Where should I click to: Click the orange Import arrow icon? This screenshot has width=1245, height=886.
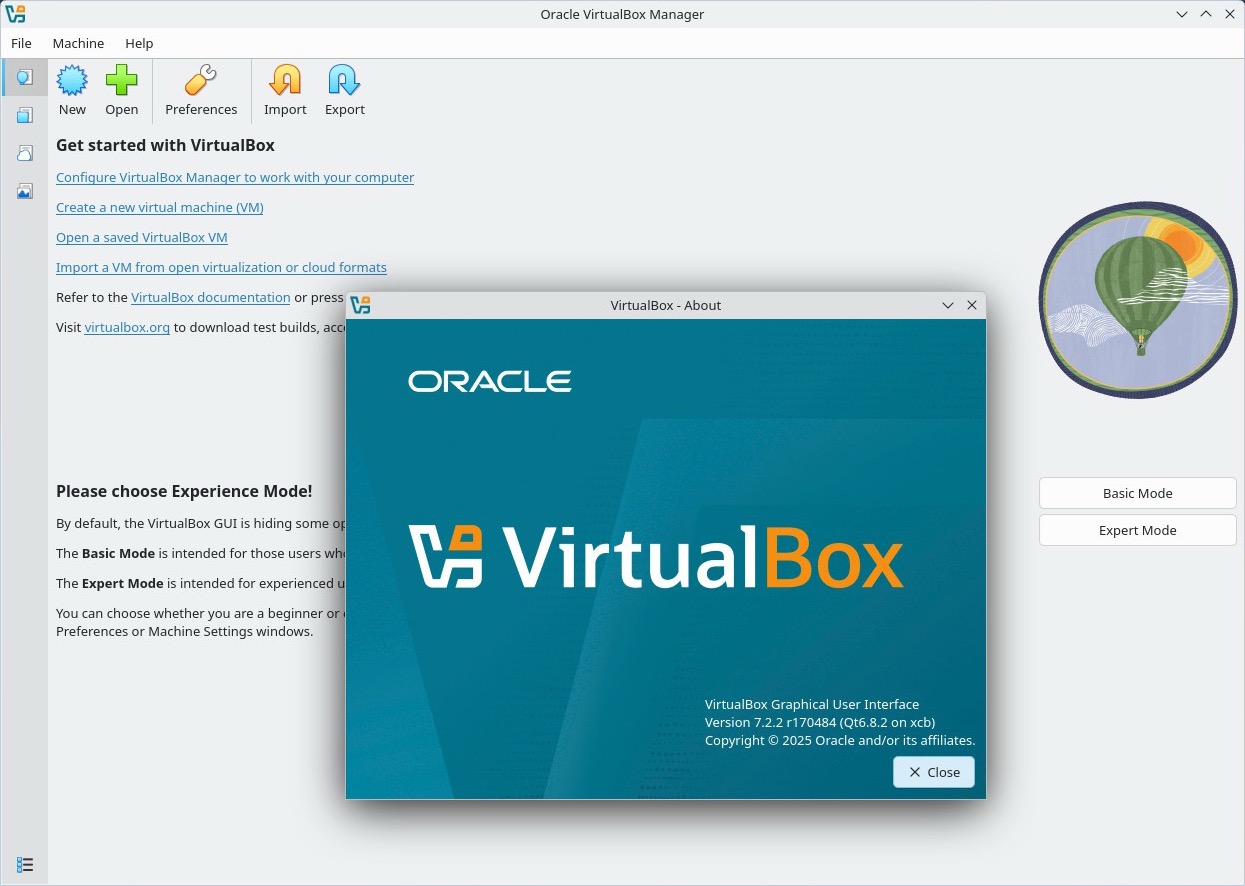tap(285, 80)
